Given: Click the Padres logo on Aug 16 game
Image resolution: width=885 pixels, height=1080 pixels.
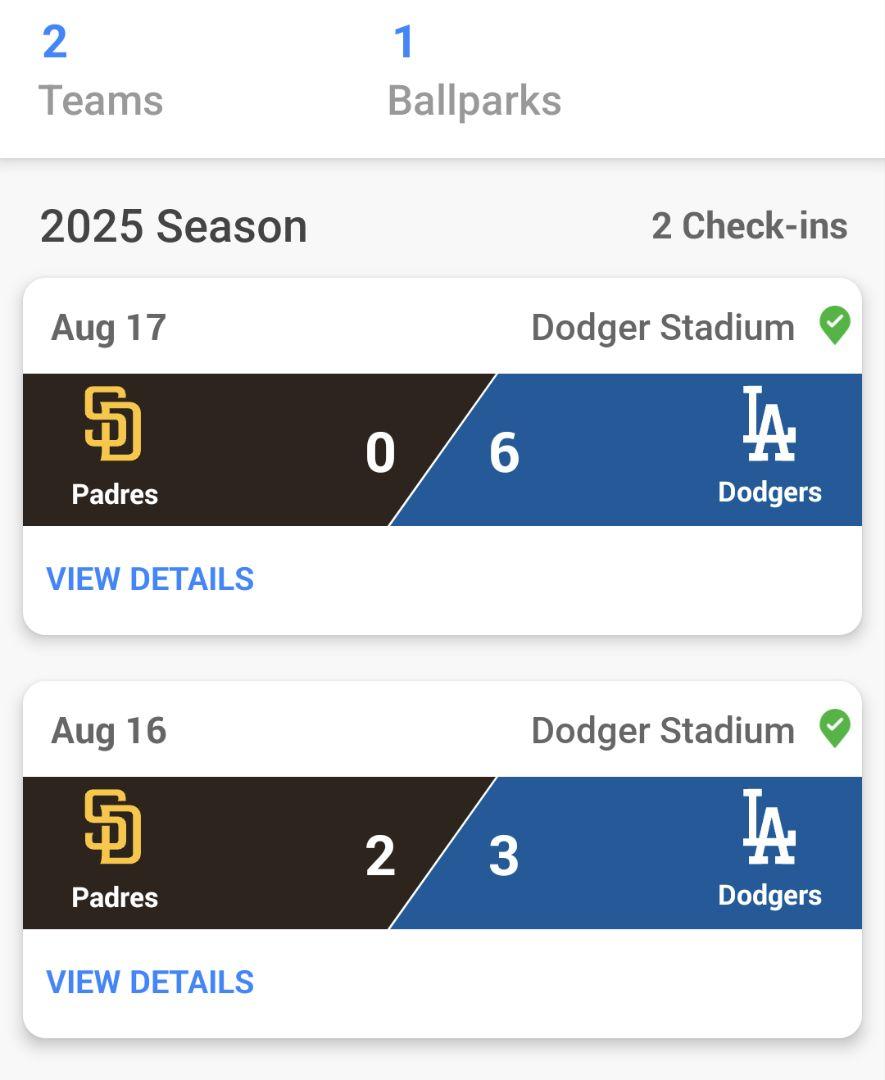Looking at the screenshot, I should pos(113,828).
